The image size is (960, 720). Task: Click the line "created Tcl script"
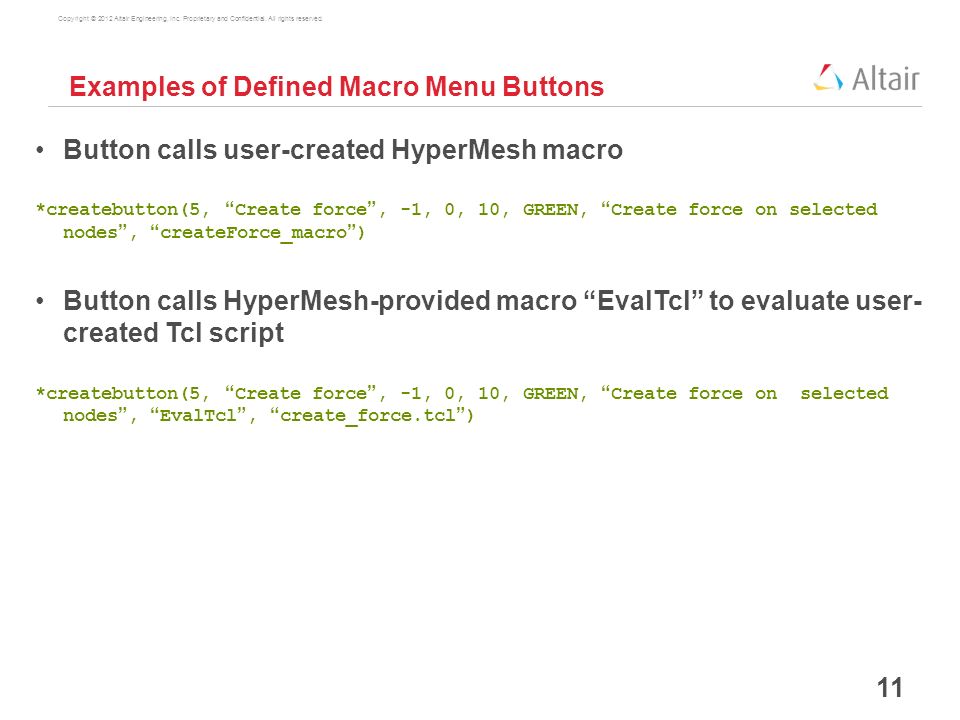(173, 333)
